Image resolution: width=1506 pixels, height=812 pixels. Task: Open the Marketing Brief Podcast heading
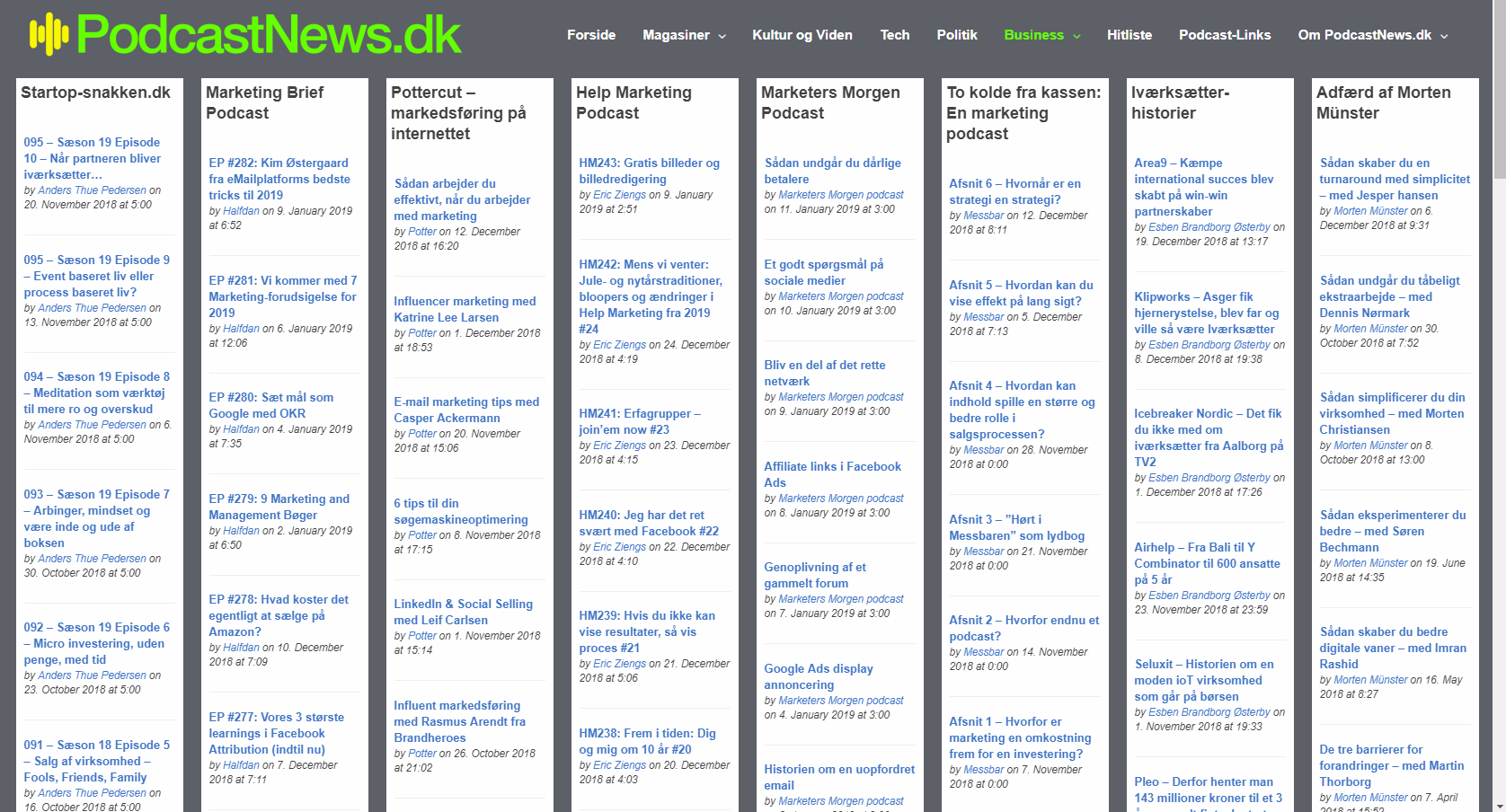point(265,102)
